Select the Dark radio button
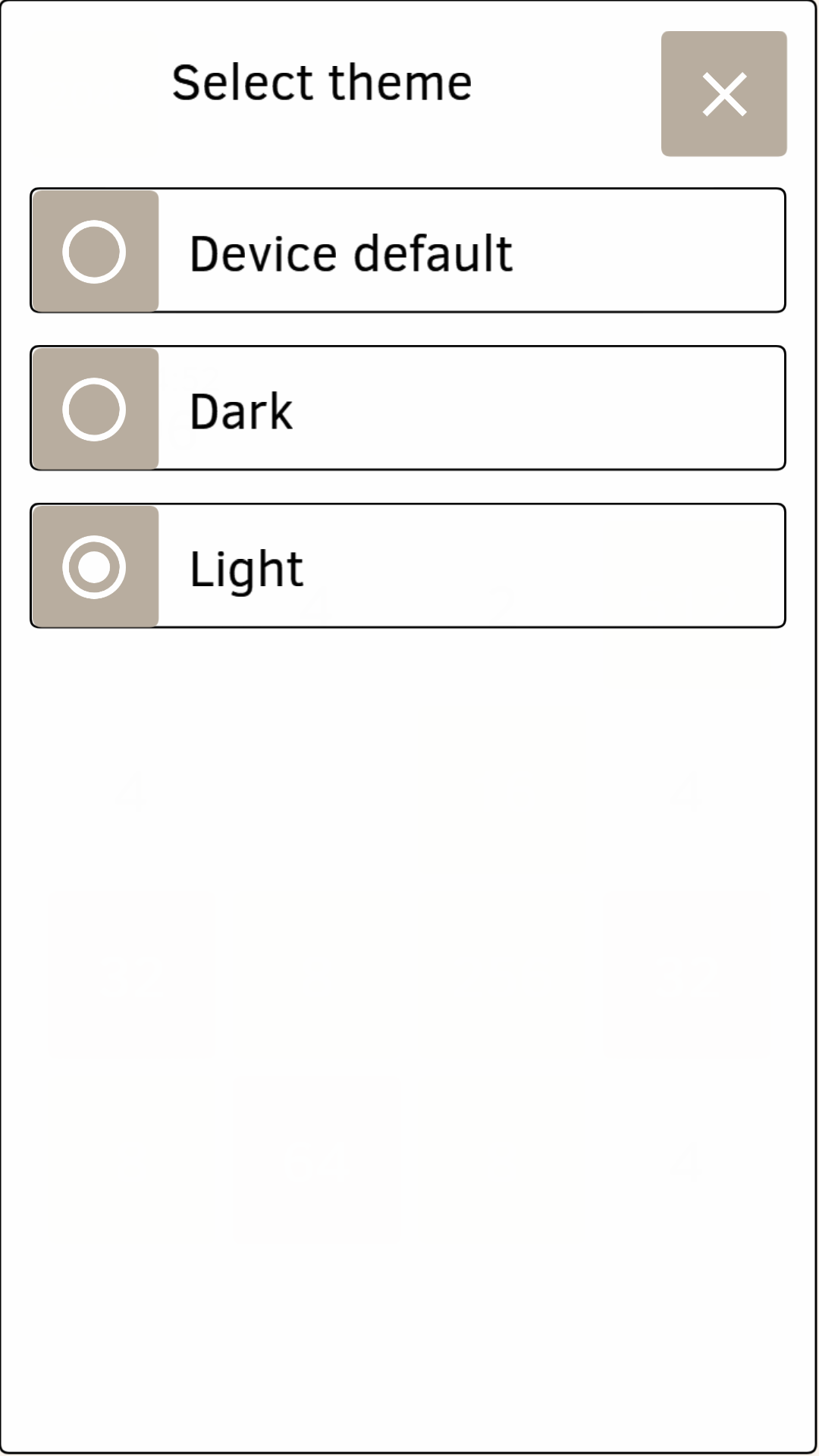This screenshot has height=1456, width=819. 94,409
